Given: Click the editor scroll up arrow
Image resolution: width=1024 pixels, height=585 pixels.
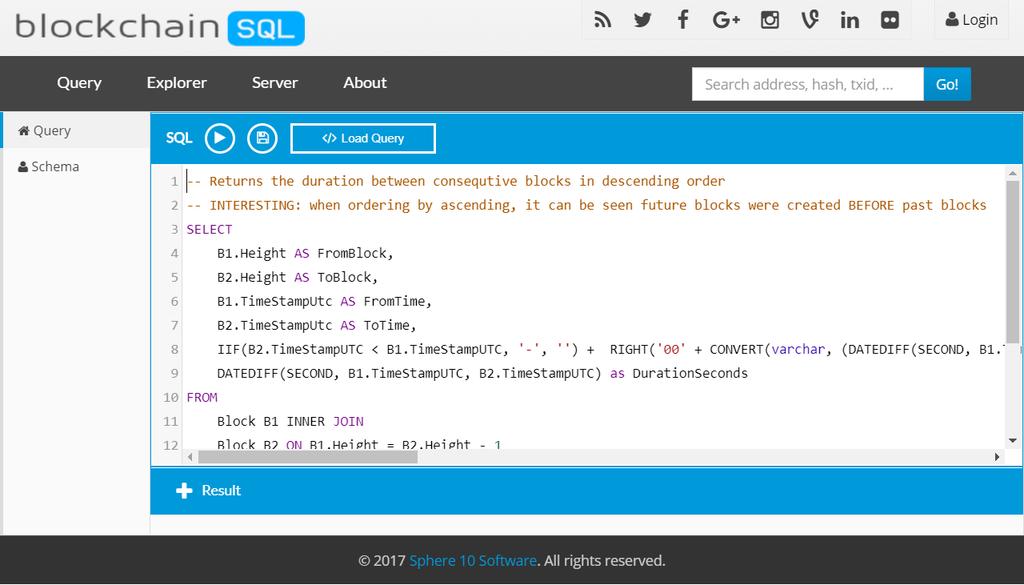Looking at the screenshot, I should pyautogui.click(x=1012, y=174).
